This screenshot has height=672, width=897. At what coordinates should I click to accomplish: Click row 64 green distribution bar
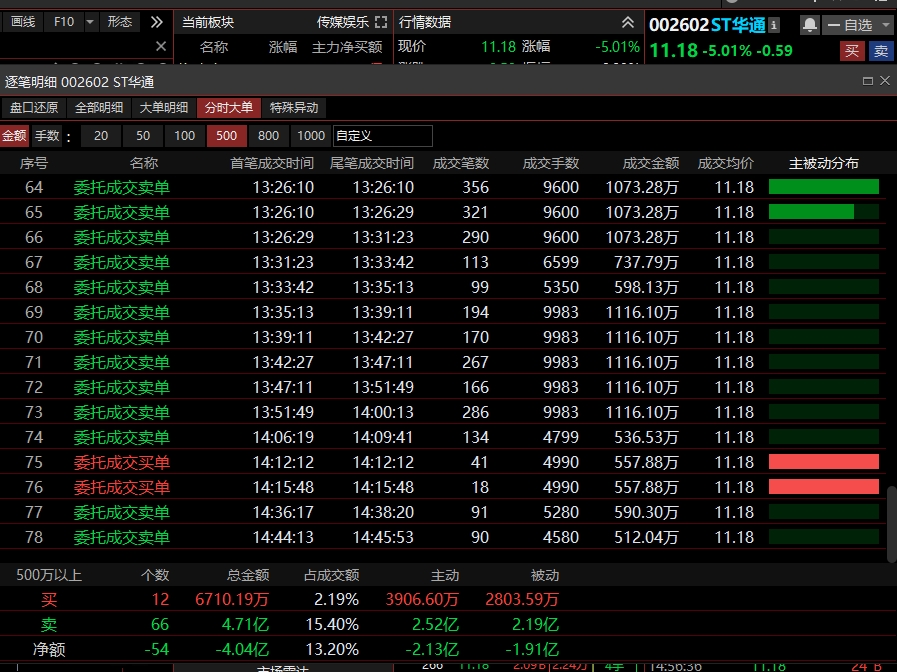click(x=824, y=187)
